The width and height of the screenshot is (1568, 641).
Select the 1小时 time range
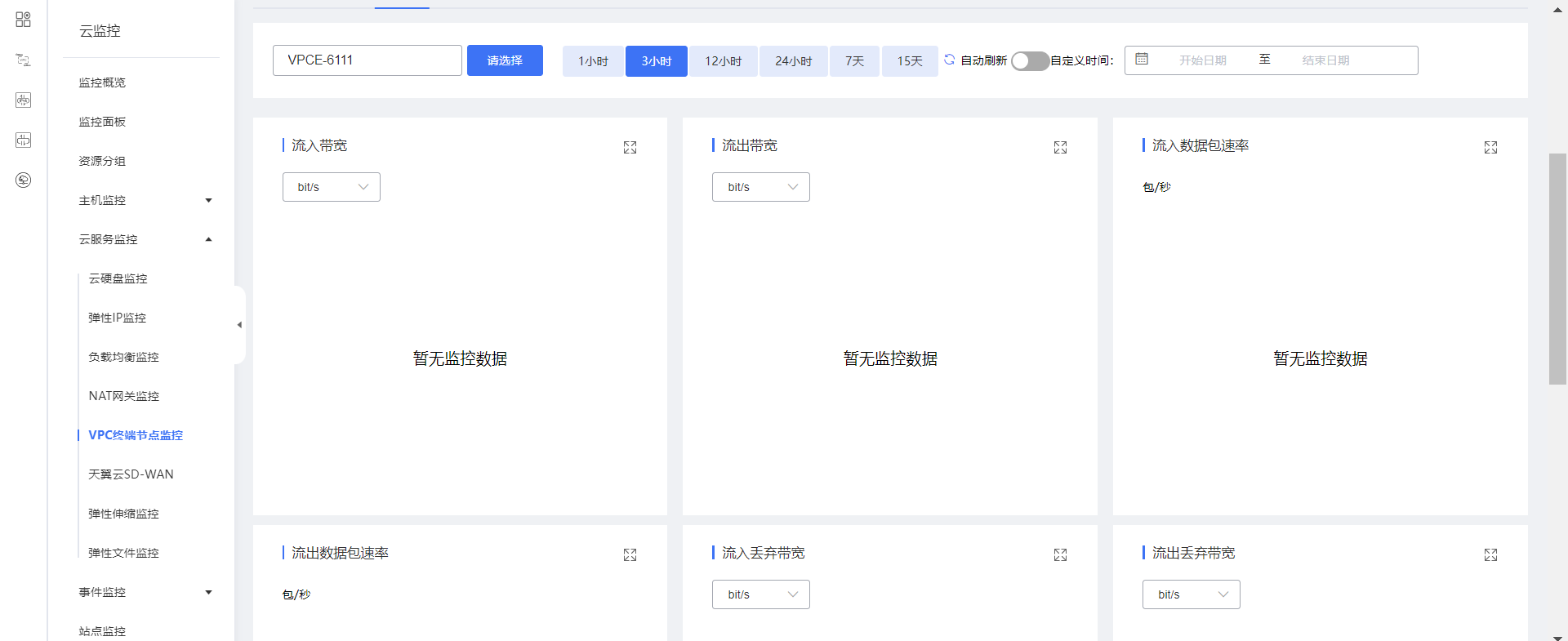[593, 61]
